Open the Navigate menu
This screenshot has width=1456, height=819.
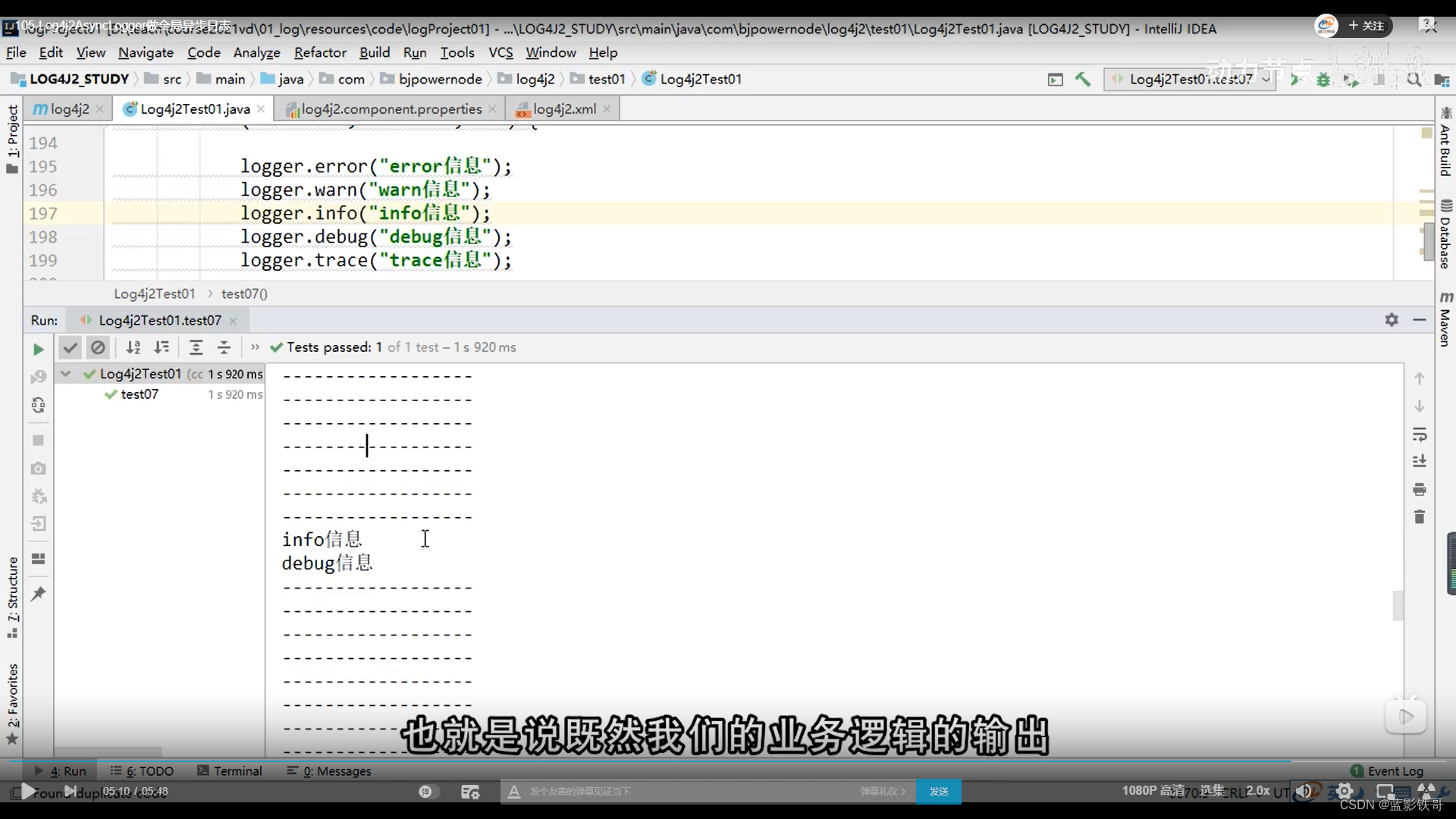coord(146,52)
